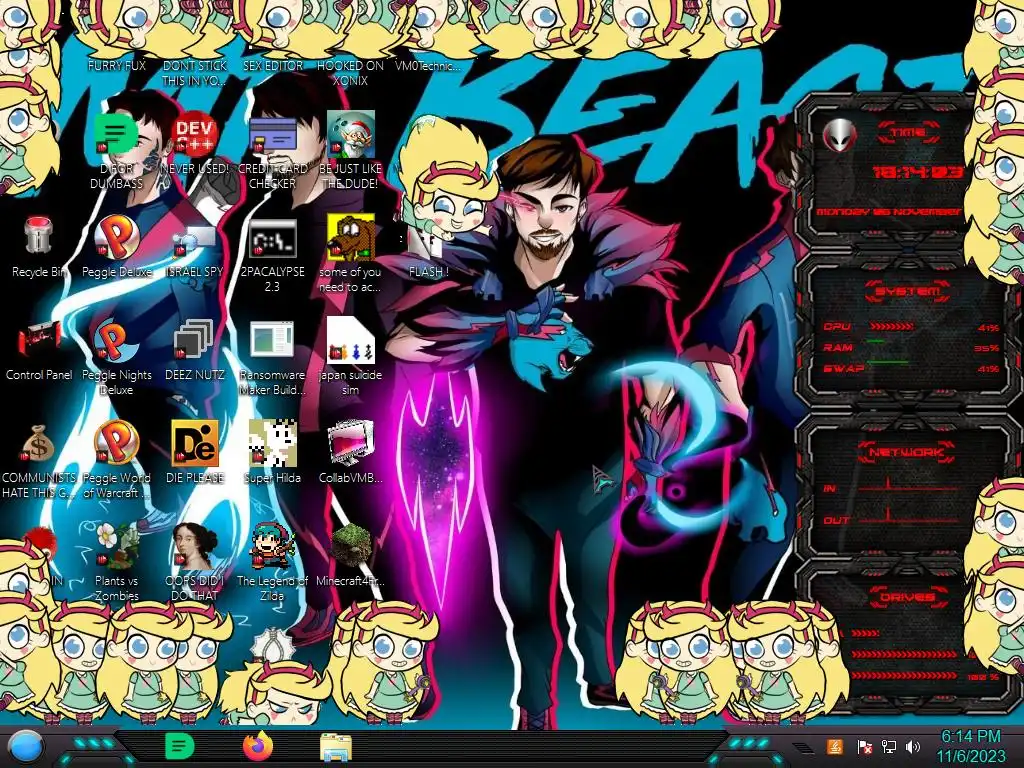1024x768 pixels.
Task: Click the Alienware head logo in widget
Action: tap(839, 136)
